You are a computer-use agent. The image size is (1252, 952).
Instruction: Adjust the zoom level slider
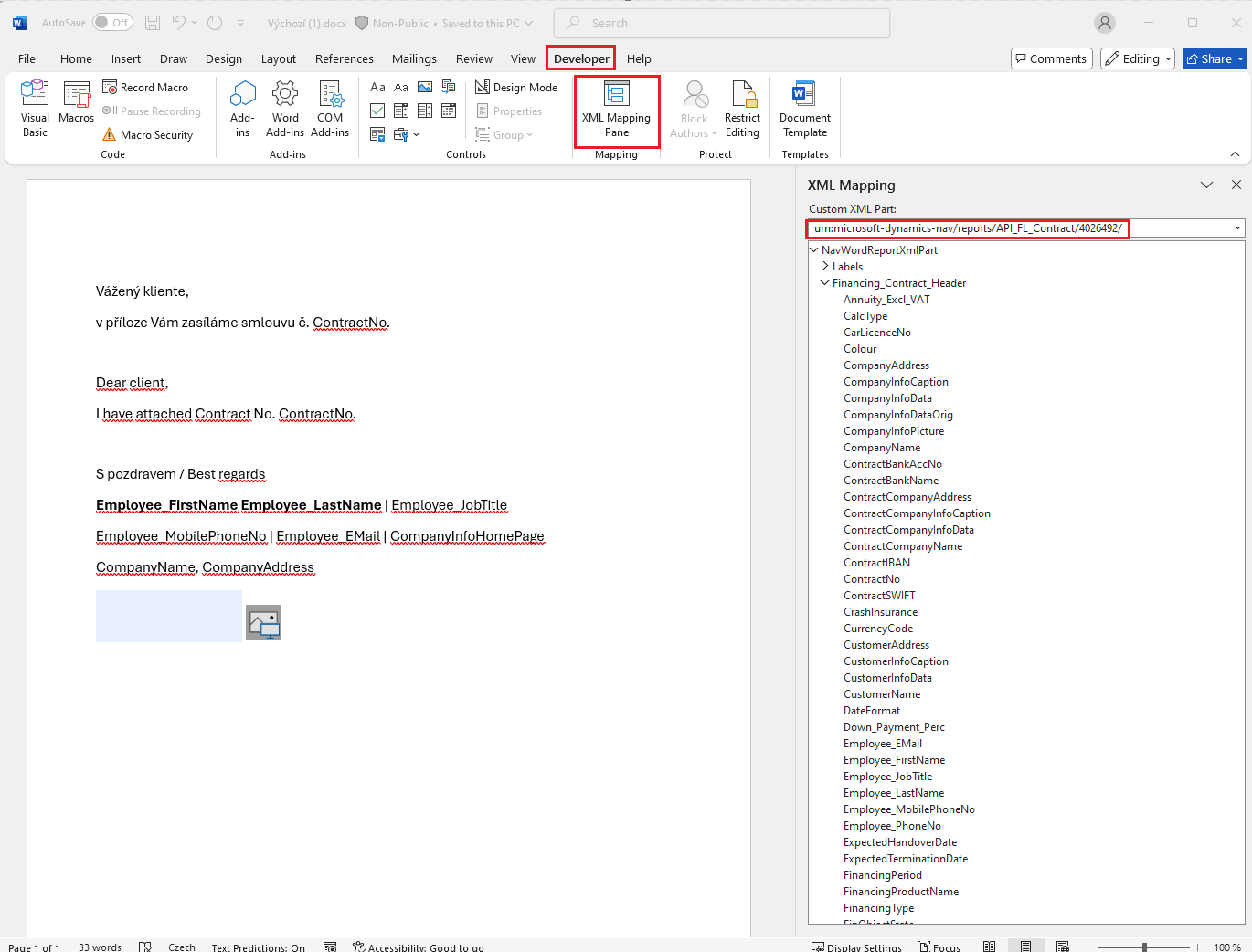(1143, 947)
